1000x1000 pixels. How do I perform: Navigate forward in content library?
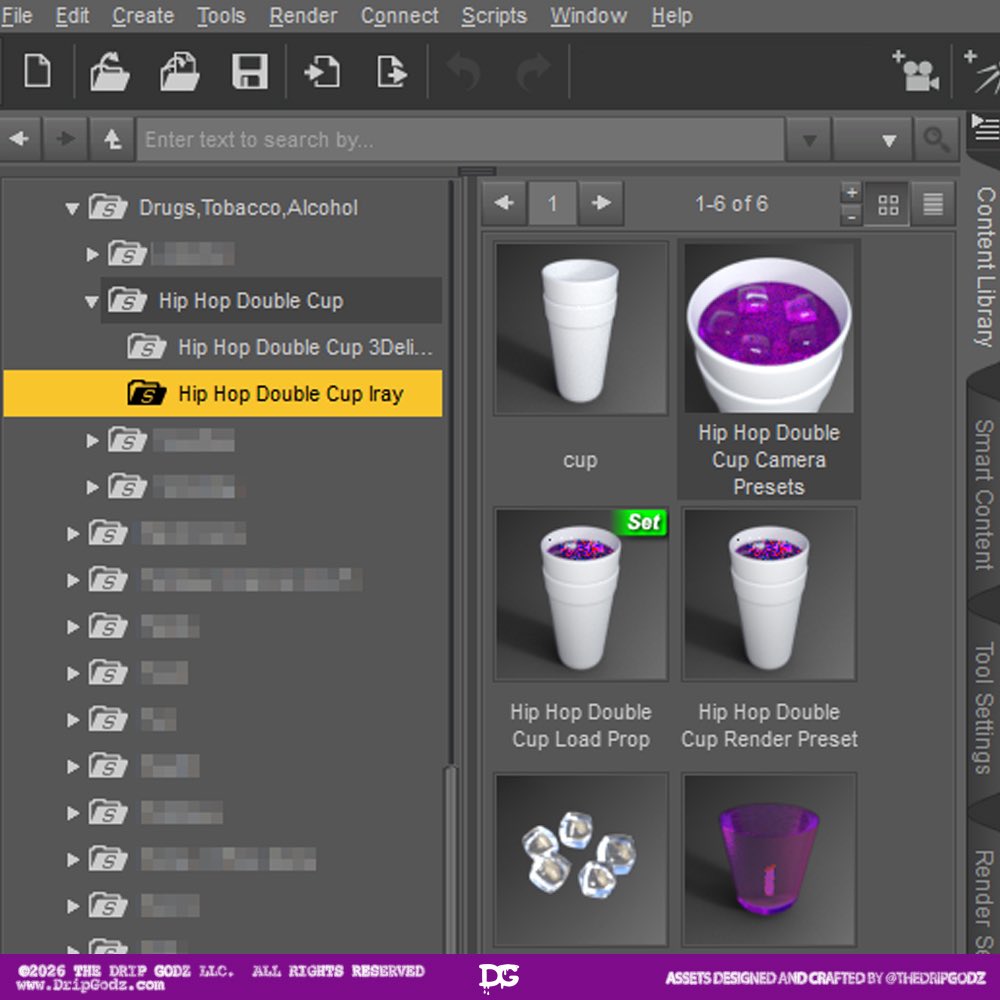pos(65,138)
